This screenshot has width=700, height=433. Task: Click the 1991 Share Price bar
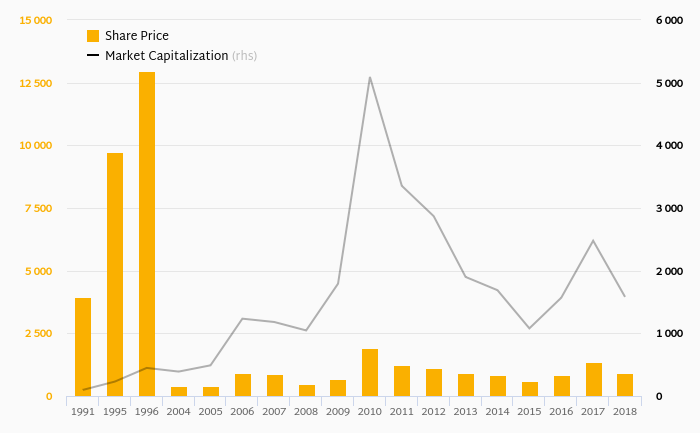pyautogui.click(x=83, y=347)
